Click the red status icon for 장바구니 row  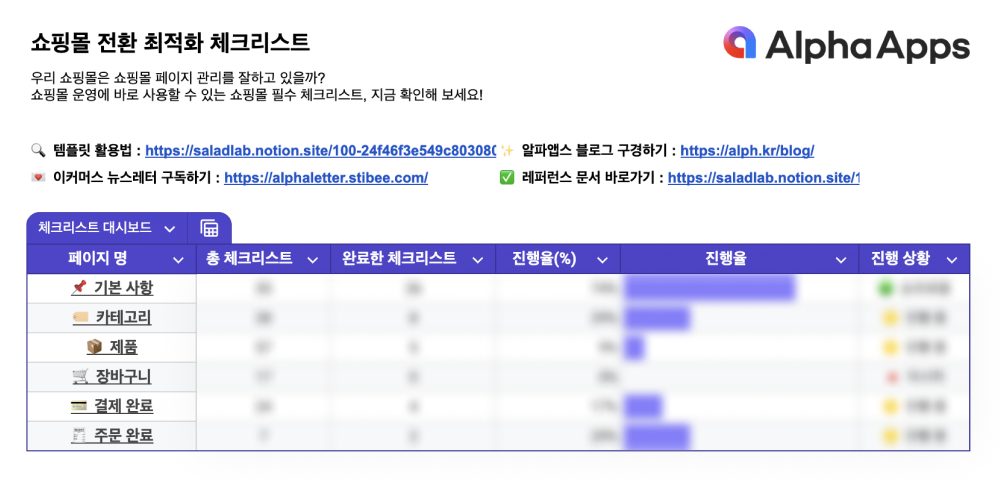click(892, 377)
